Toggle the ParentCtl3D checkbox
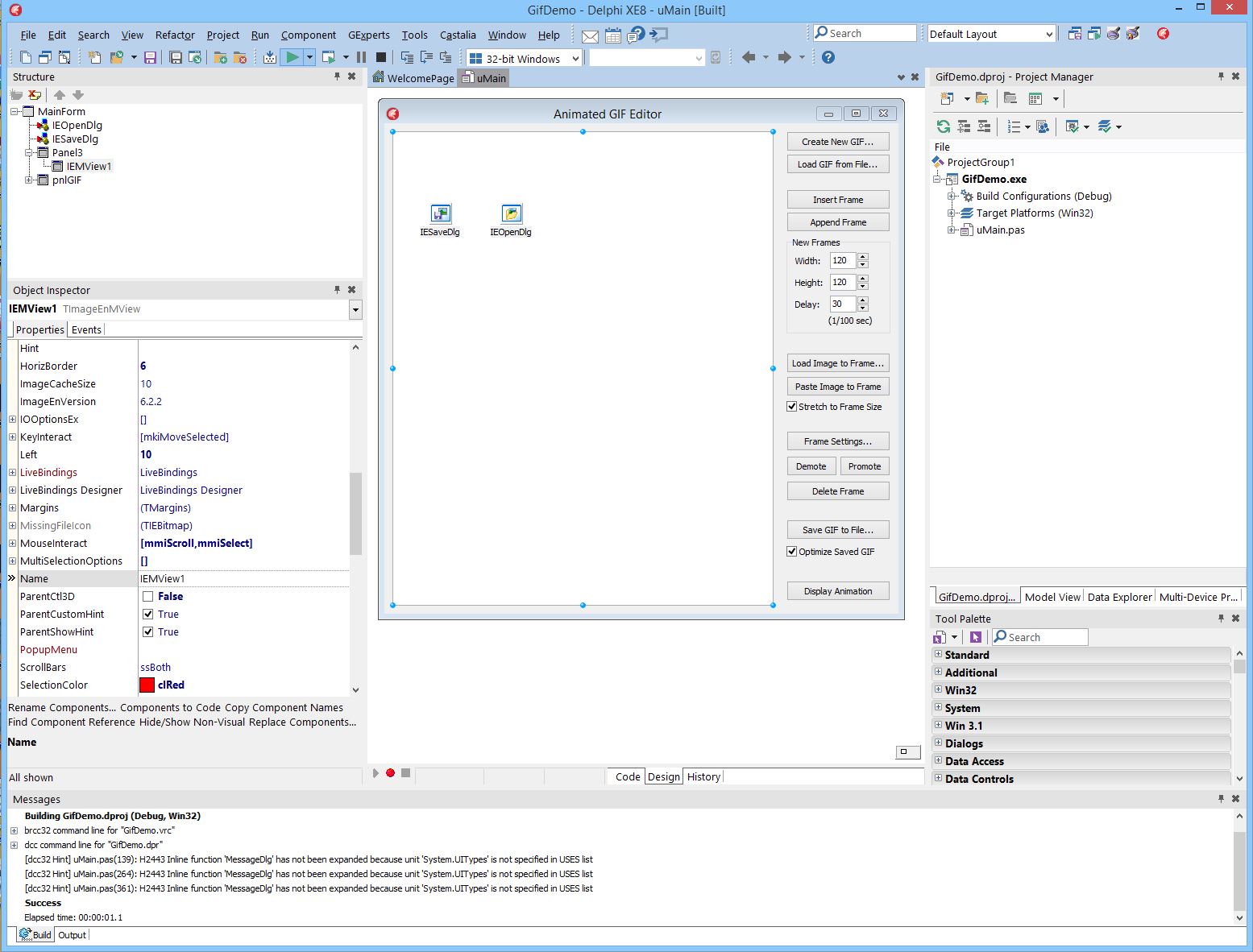The height and width of the screenshot is (952, 1253). tap(147, 597)
